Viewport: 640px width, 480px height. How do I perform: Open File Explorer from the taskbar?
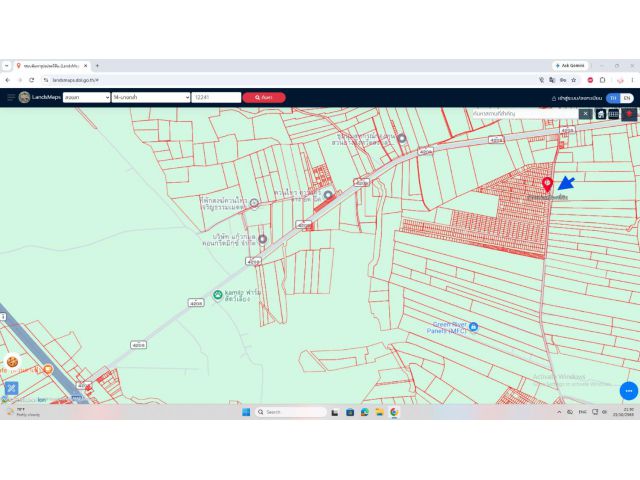pyautogui.click(x=379, y=412)
